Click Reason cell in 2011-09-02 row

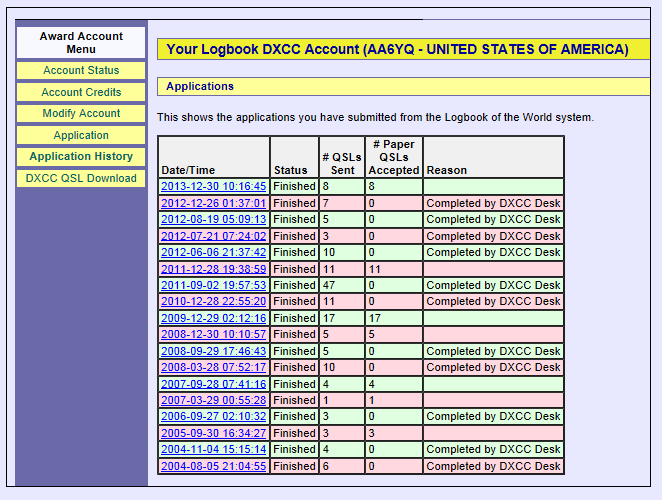(494, 285)
